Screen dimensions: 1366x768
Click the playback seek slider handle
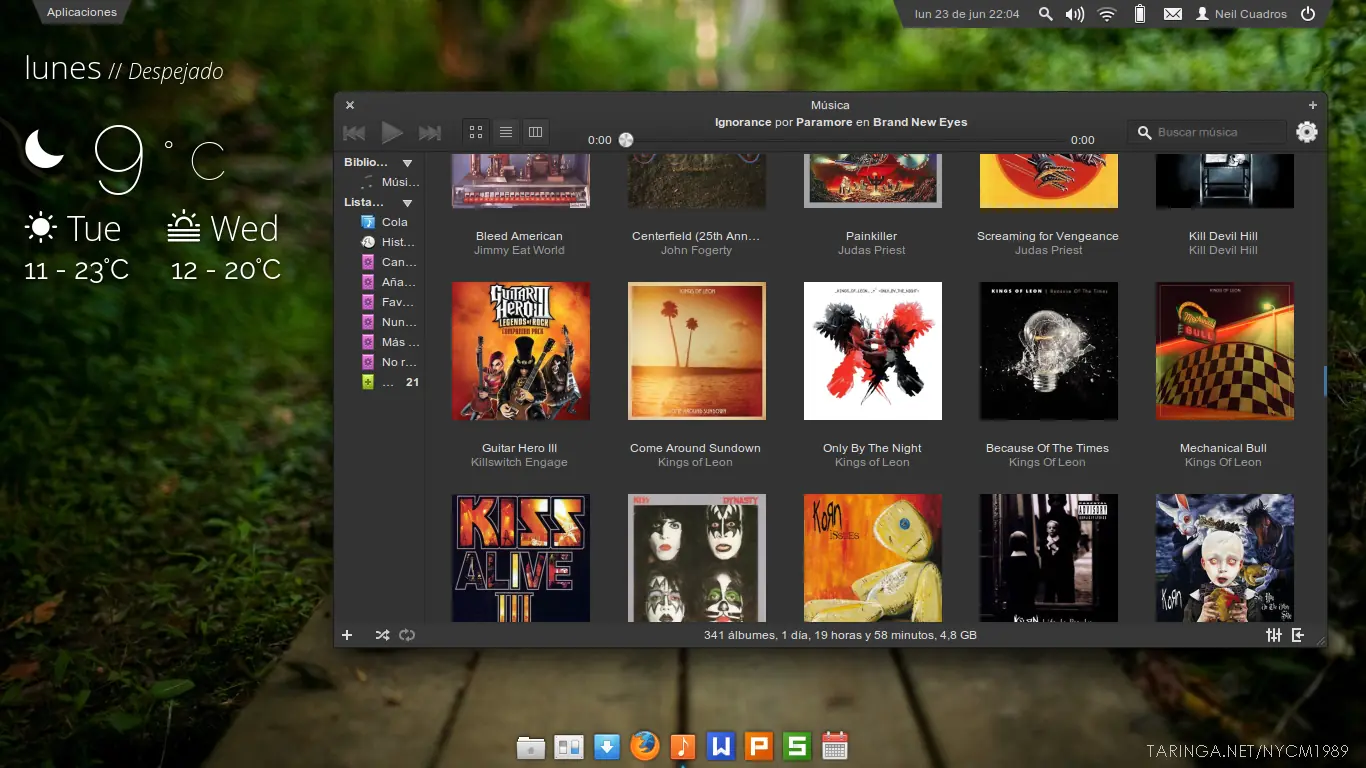(626, 140)
